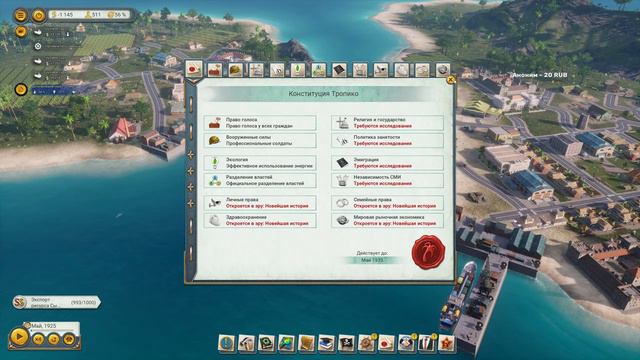Click the blue progress bar at the left edge
This screenshot has height=360, width=640.
[53, 91]
